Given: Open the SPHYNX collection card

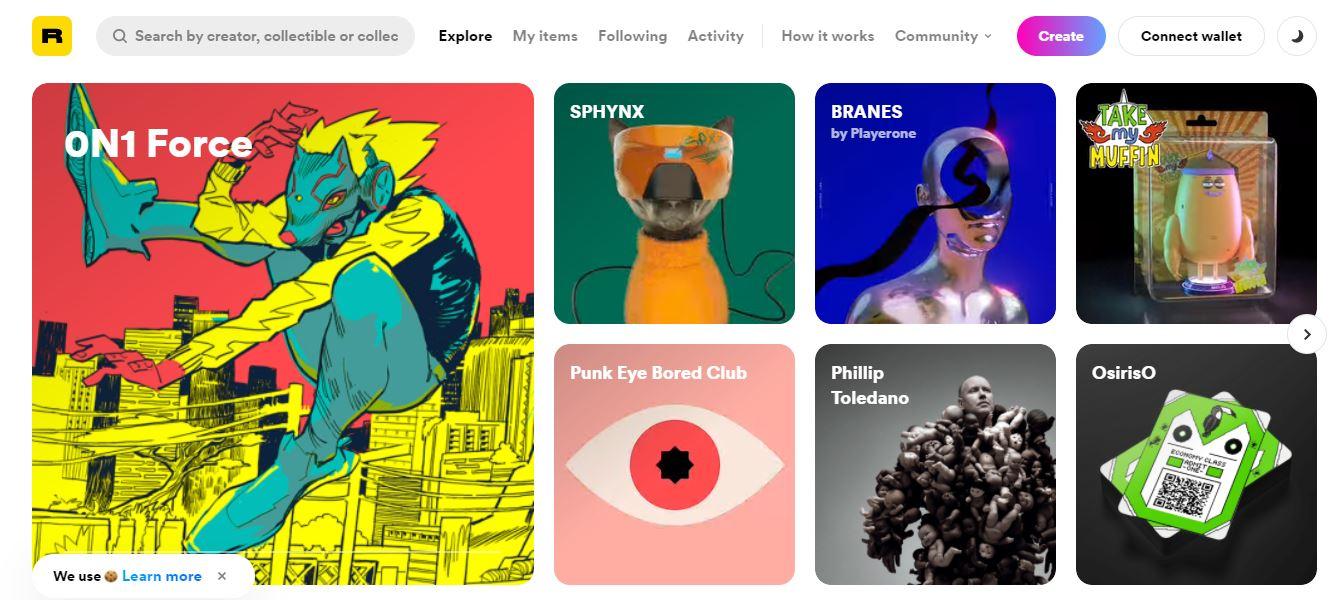Looking at the screenshot, I should pos(674,203).
